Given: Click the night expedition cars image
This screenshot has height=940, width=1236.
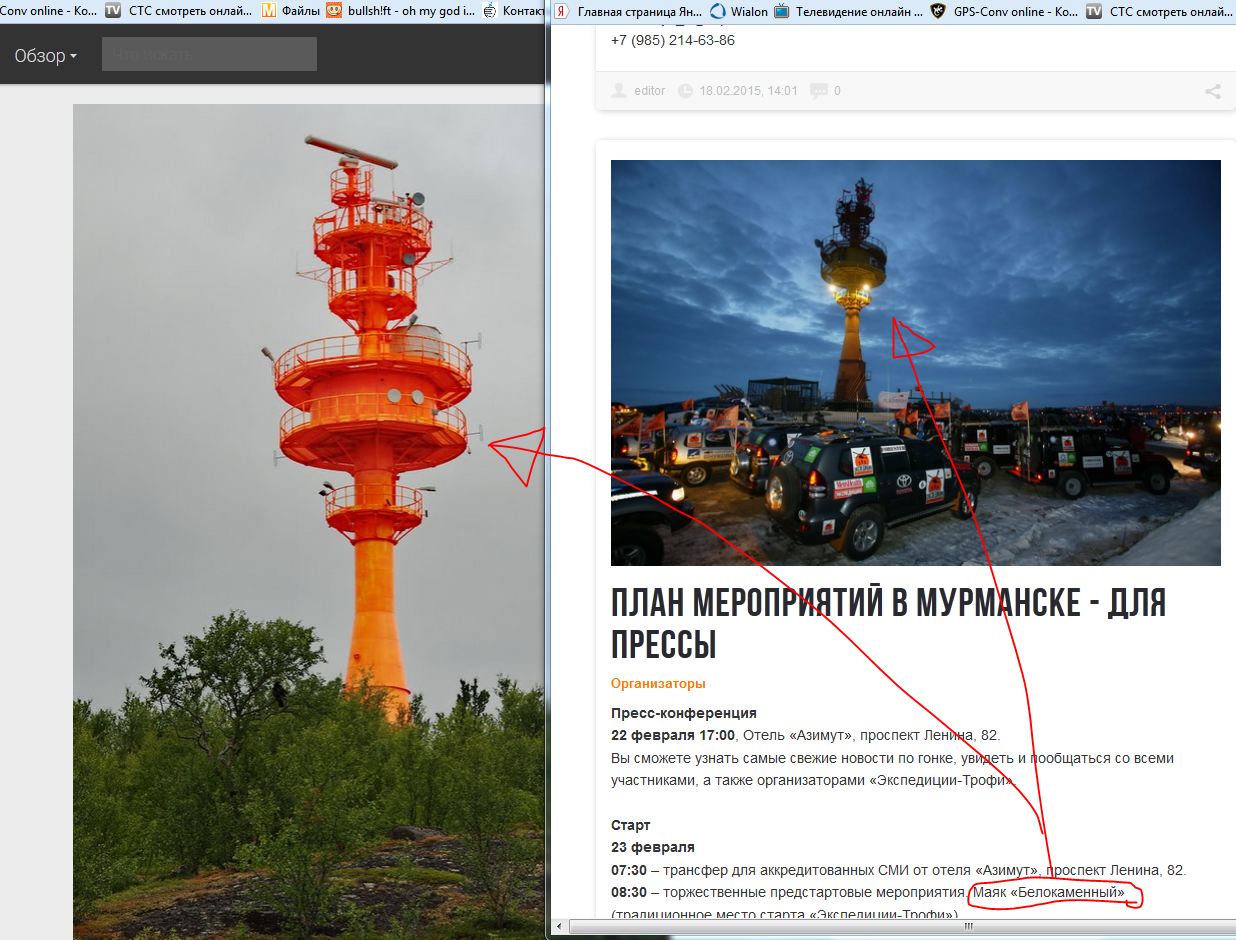Looking at the screenshot, I should (915, 362).
